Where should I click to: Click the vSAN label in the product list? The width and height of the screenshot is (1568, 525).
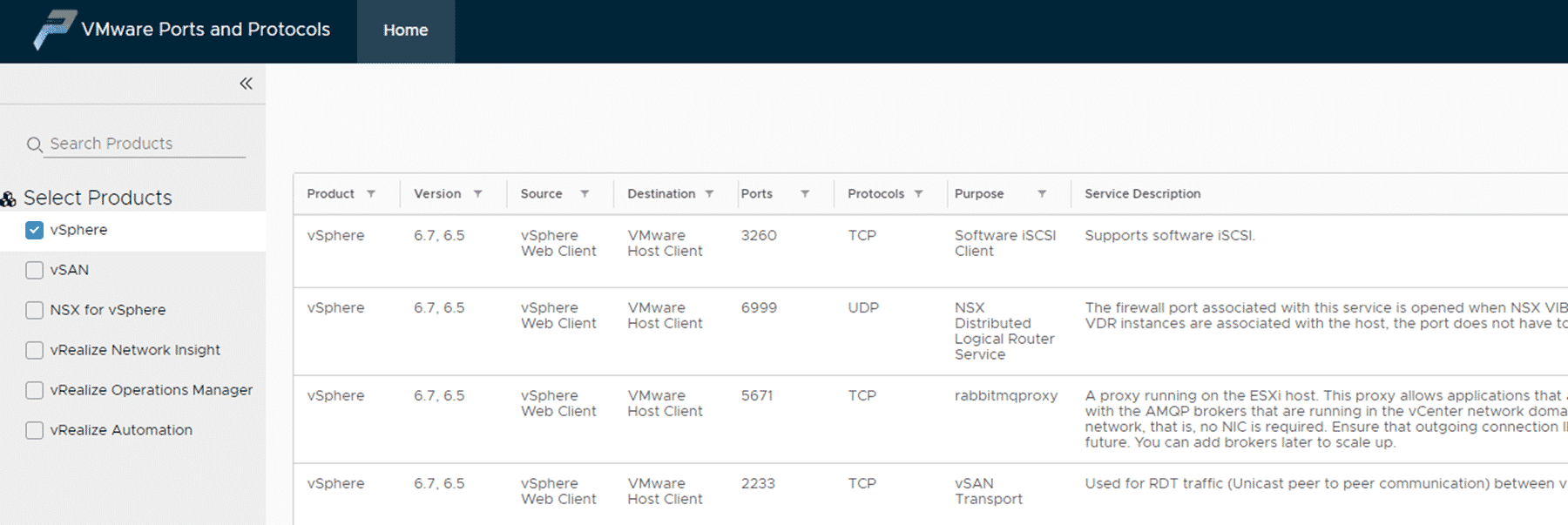(70, 270)
